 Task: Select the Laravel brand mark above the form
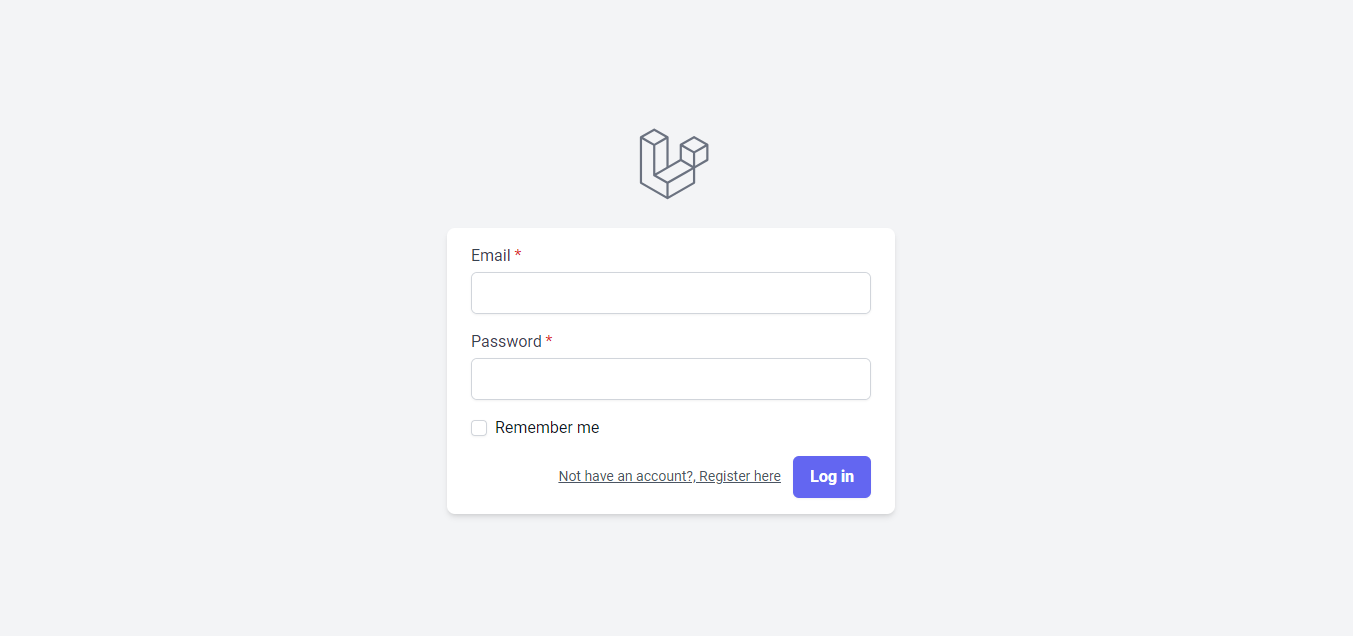click(x=673, y=163)
